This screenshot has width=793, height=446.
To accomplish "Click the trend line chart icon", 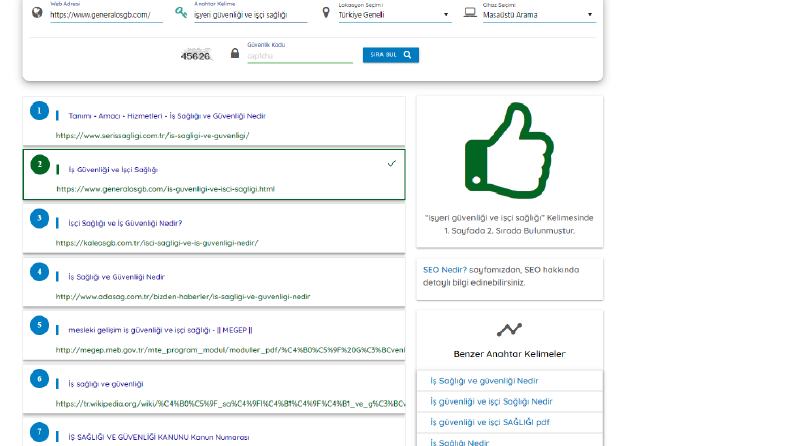I will pyautogui.click(x=509, y=330).
